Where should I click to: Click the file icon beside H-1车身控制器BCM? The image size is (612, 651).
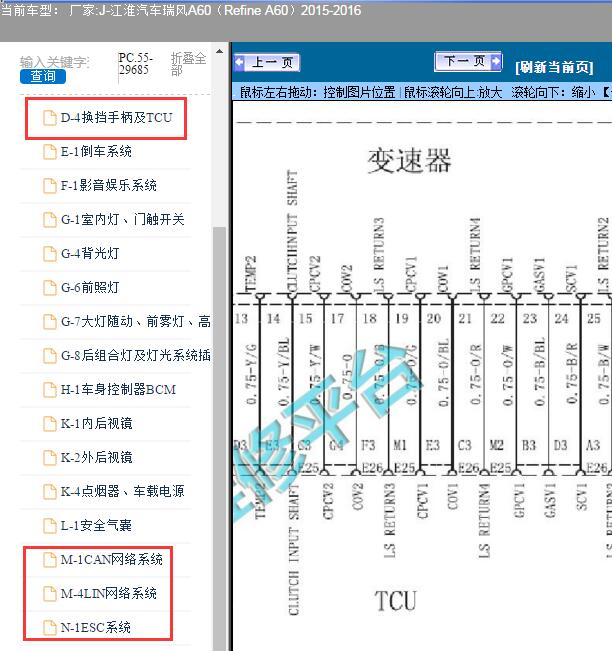coord(50,390)
